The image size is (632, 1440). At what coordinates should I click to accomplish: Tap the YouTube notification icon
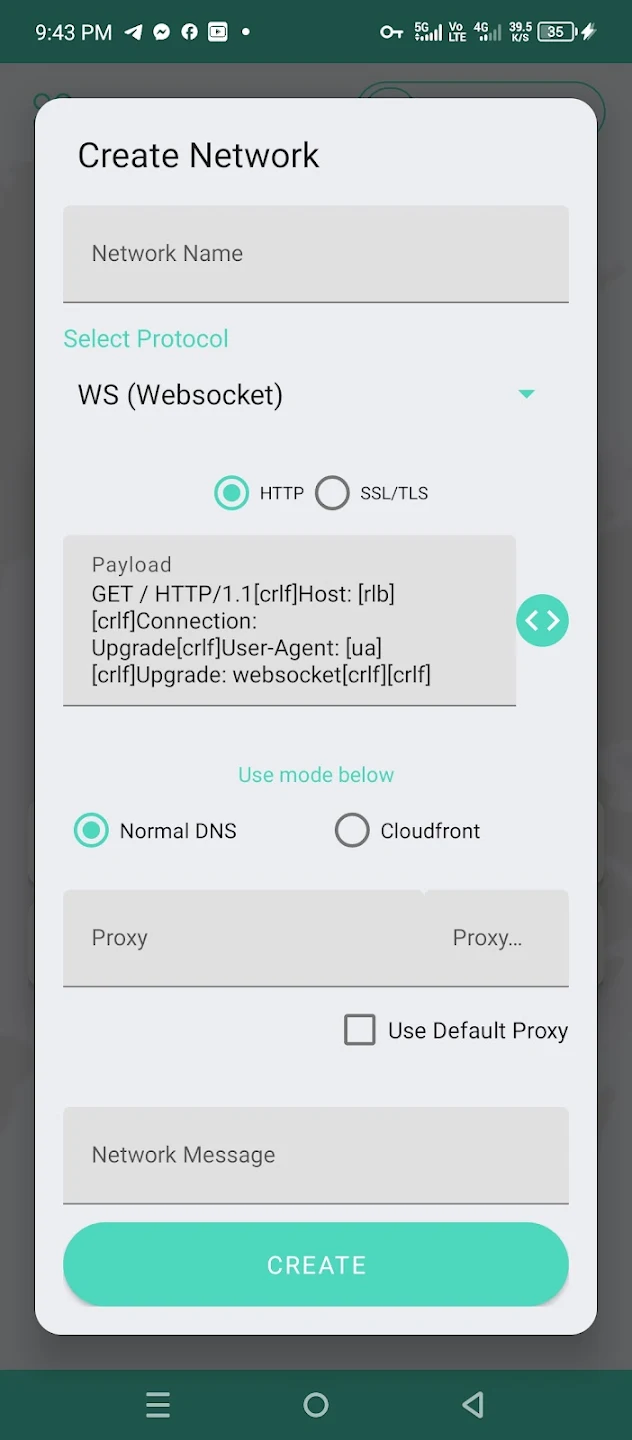pyautogui.click(x=219, y=31)
